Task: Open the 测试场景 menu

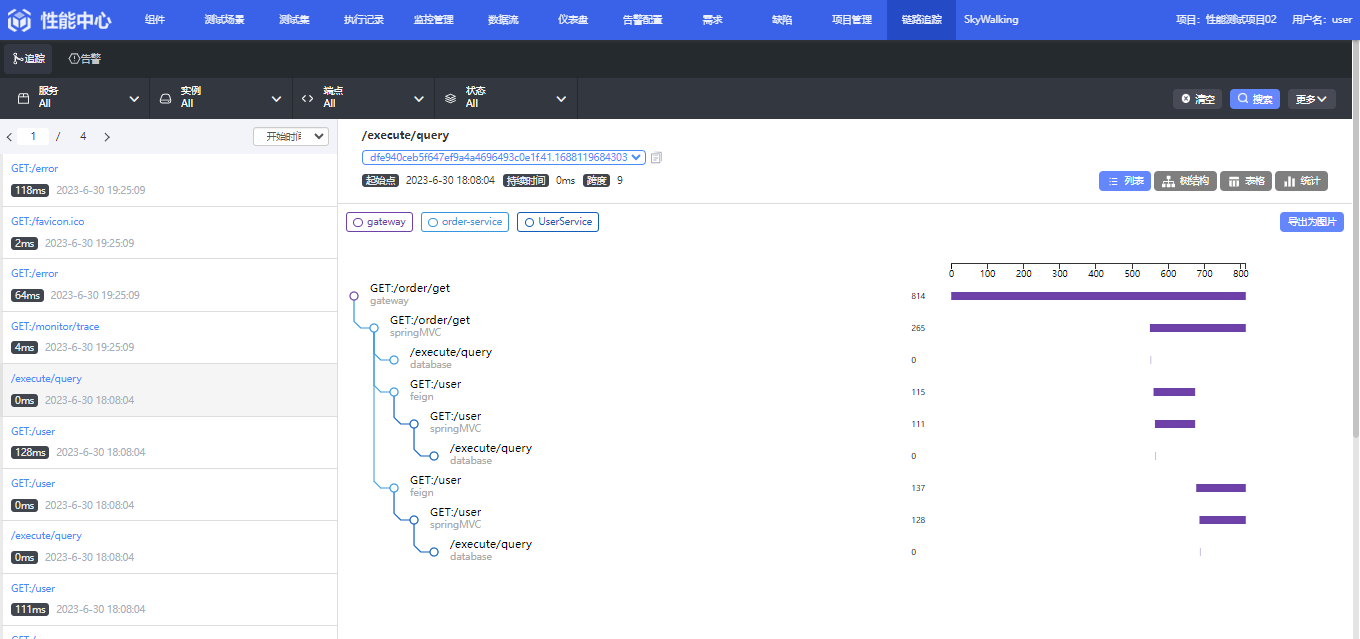Action: point(224,20)
